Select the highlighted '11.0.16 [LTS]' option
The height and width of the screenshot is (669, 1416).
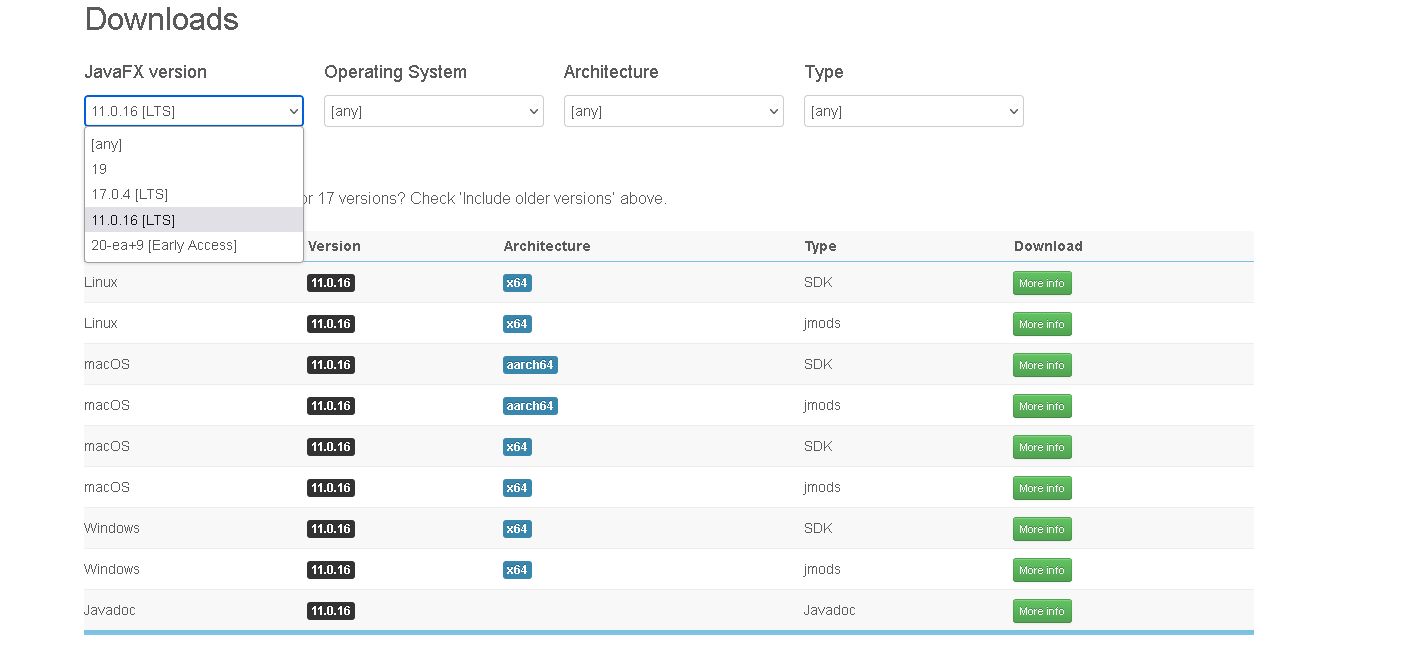133,219
